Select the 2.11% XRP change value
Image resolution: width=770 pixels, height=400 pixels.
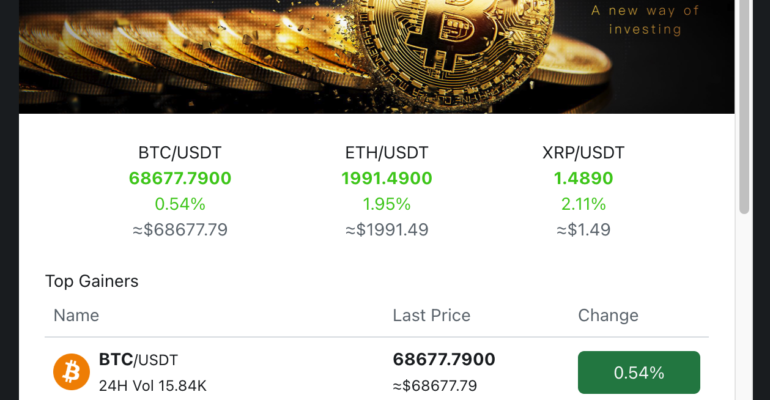(583, 204)
